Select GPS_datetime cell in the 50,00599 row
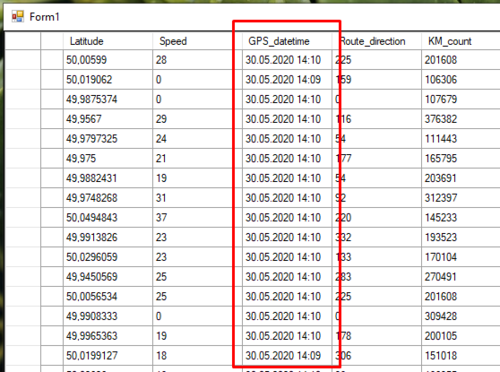The height and width of the screenshot is (372, 500). click(287, 60)
